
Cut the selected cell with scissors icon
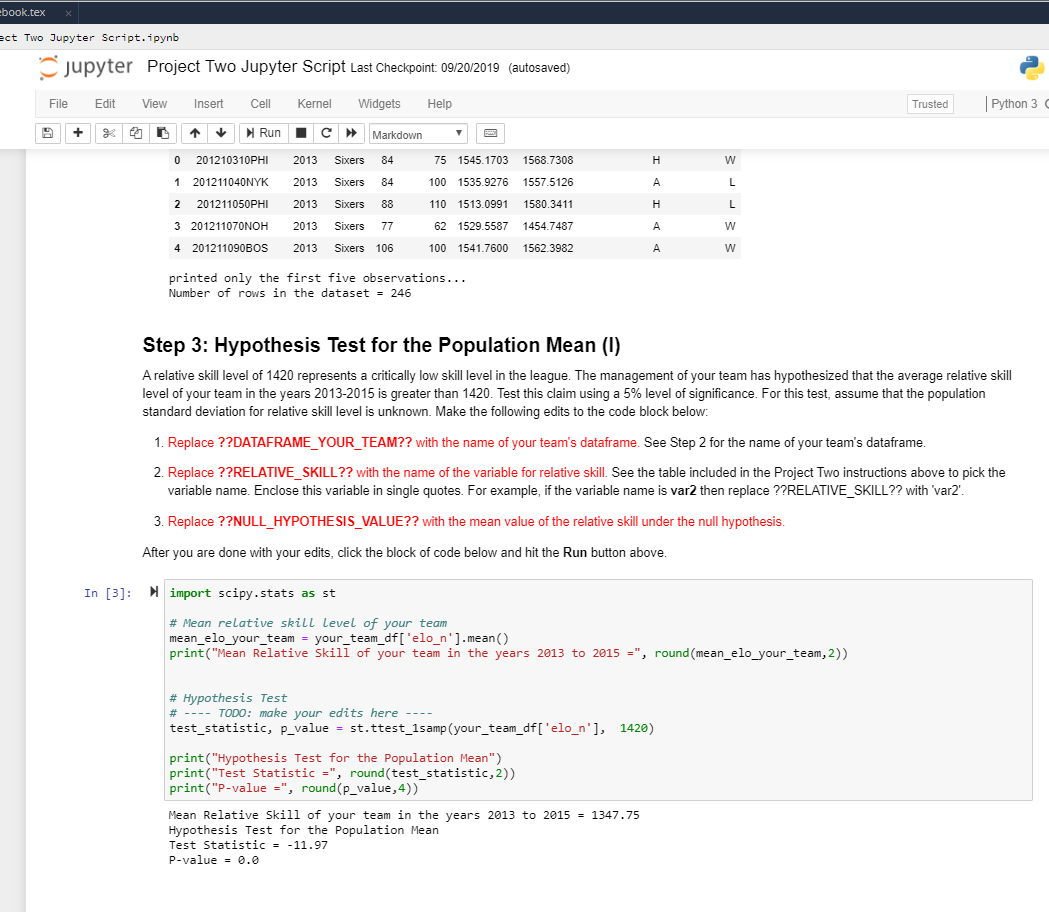108,132
